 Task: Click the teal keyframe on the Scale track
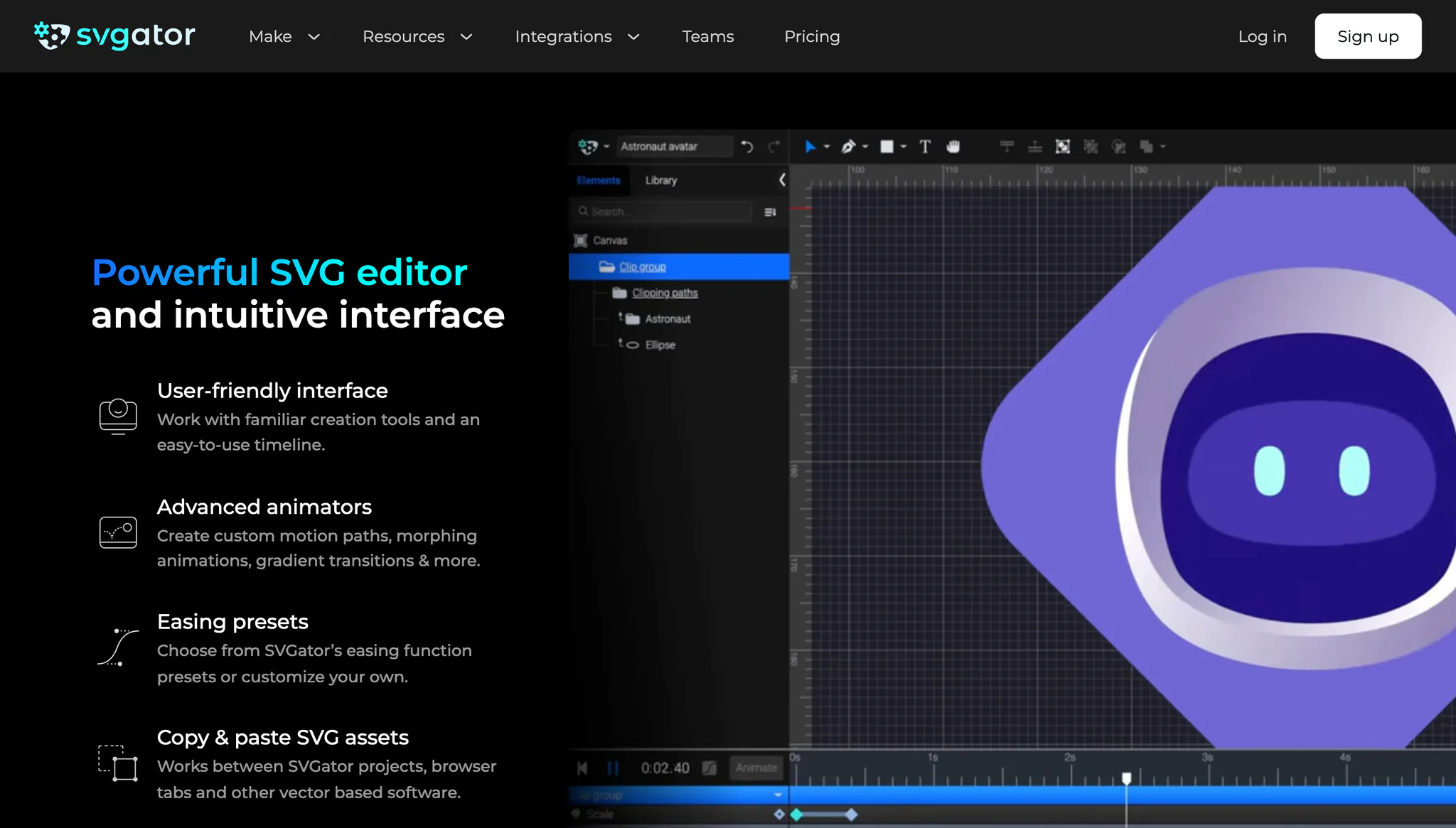pos(796,814)
